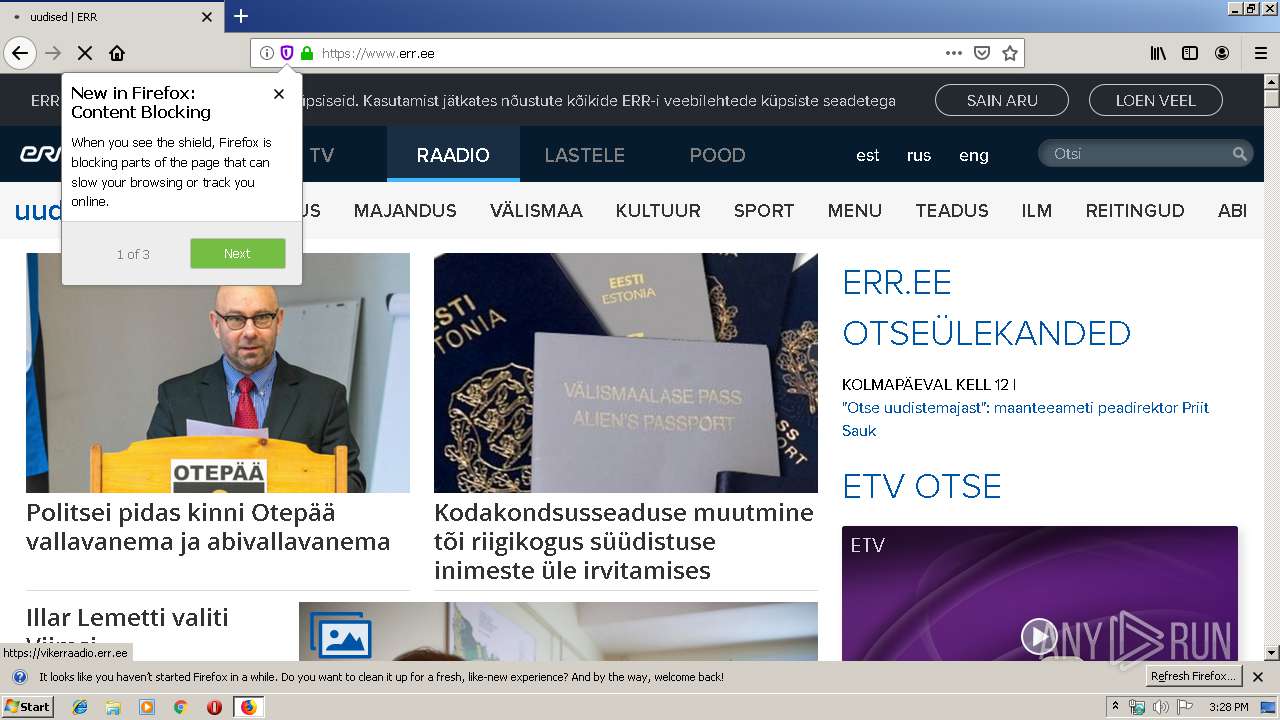This screenshot has height=720, width=1280.
Task: Click the URL address field
Action: pos(630,53)
